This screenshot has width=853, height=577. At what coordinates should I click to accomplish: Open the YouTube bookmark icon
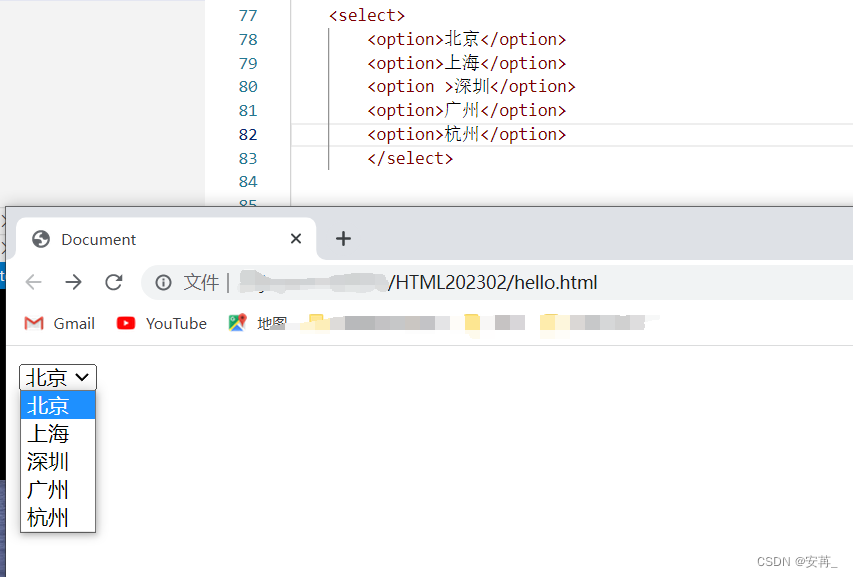point(126,323)
